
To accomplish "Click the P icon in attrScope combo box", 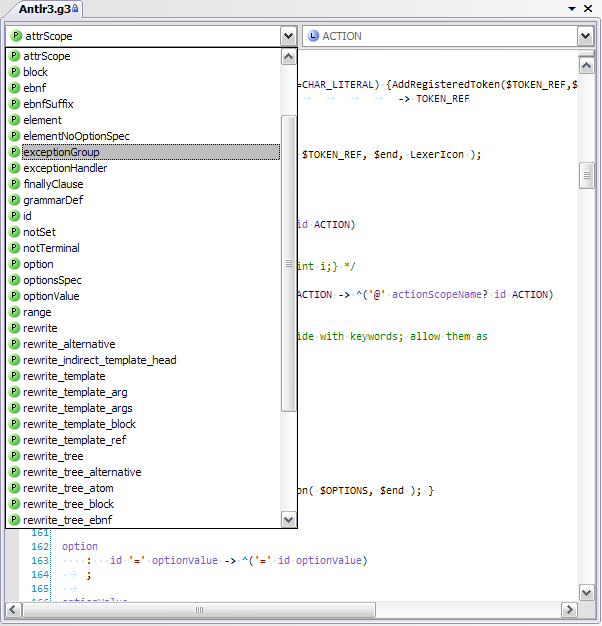I will coord(16,36).
